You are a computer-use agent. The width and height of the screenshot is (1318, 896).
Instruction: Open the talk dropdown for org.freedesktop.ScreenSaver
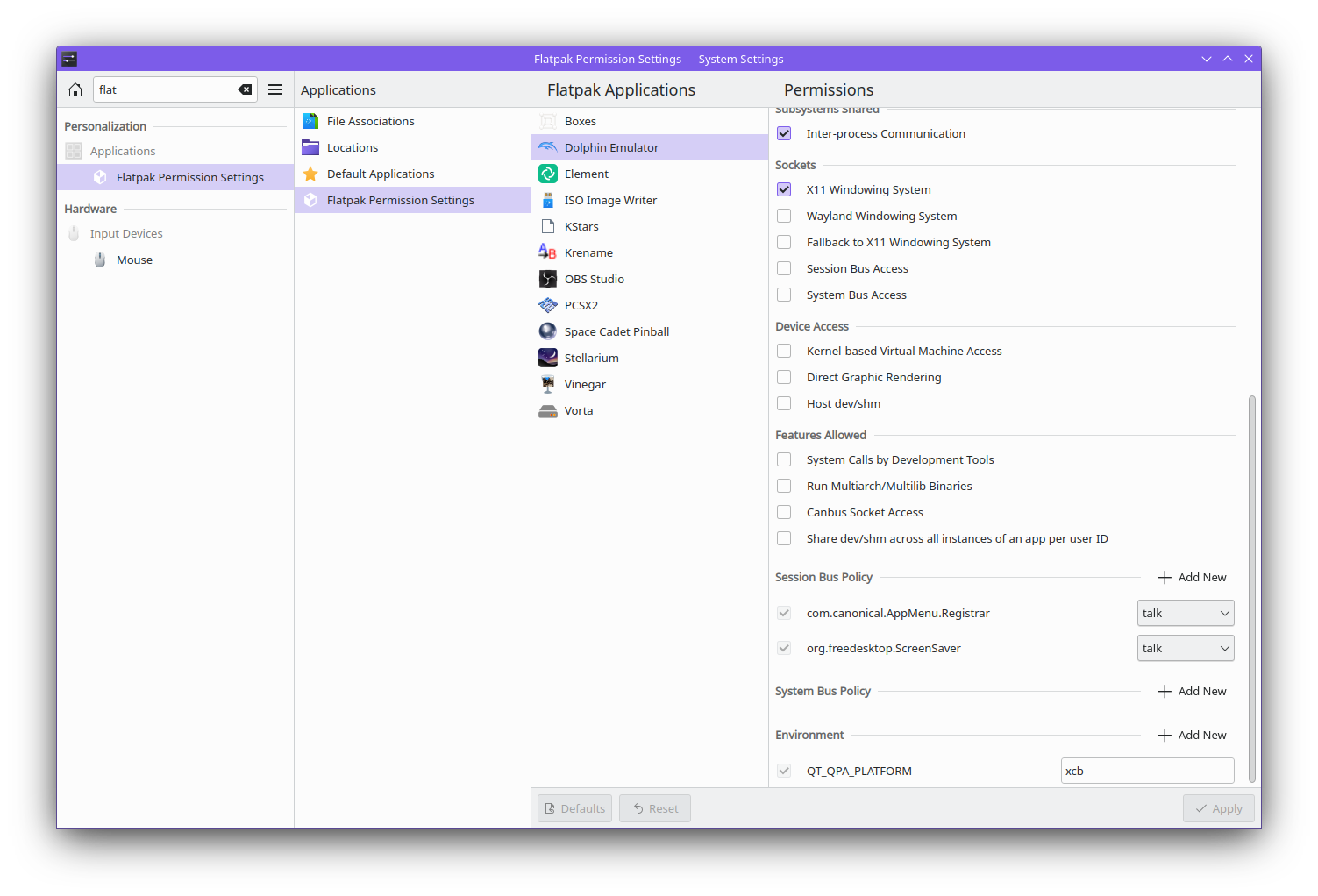[x=1186, y=648]
